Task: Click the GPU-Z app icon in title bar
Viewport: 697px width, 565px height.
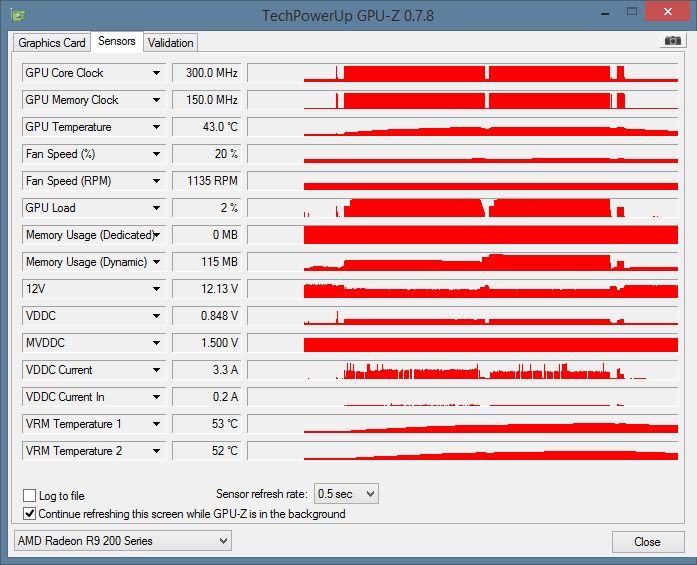Action: click(18, 16)
